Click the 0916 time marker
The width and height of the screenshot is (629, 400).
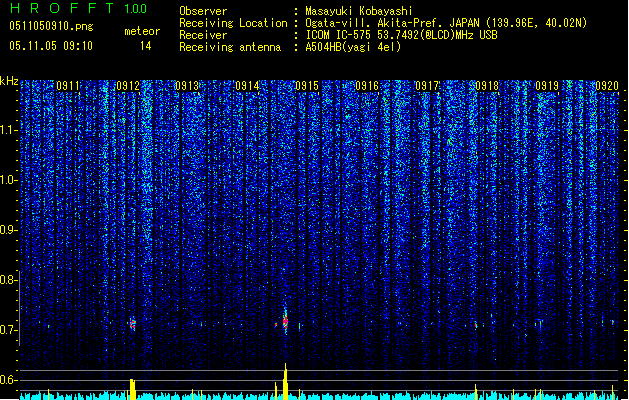(367, 86)
